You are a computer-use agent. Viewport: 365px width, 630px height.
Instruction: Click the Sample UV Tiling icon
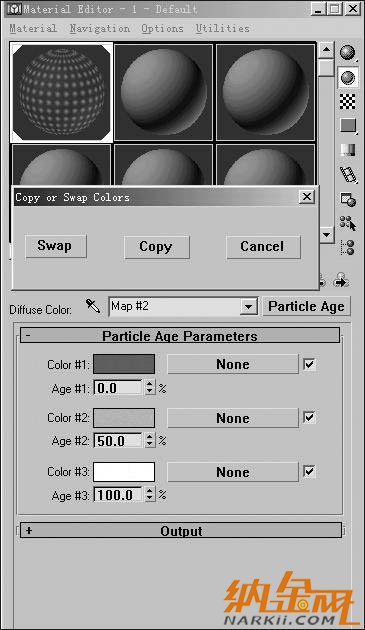coord(348,126)
